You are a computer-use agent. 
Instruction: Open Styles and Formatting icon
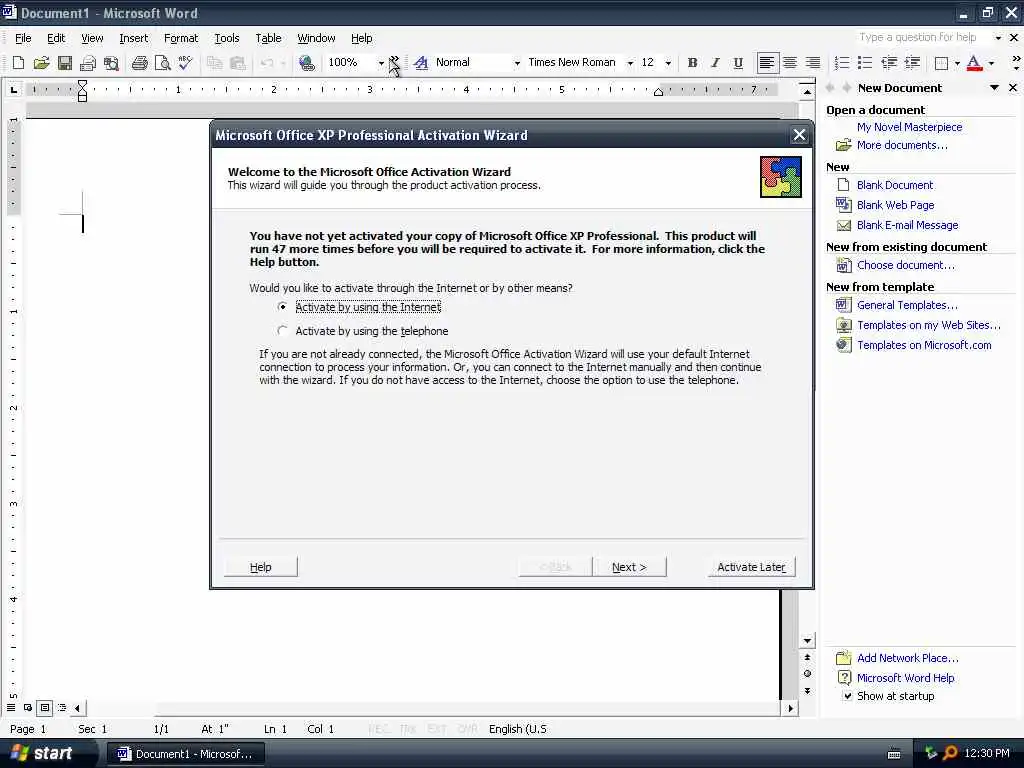tap(421, 63)
